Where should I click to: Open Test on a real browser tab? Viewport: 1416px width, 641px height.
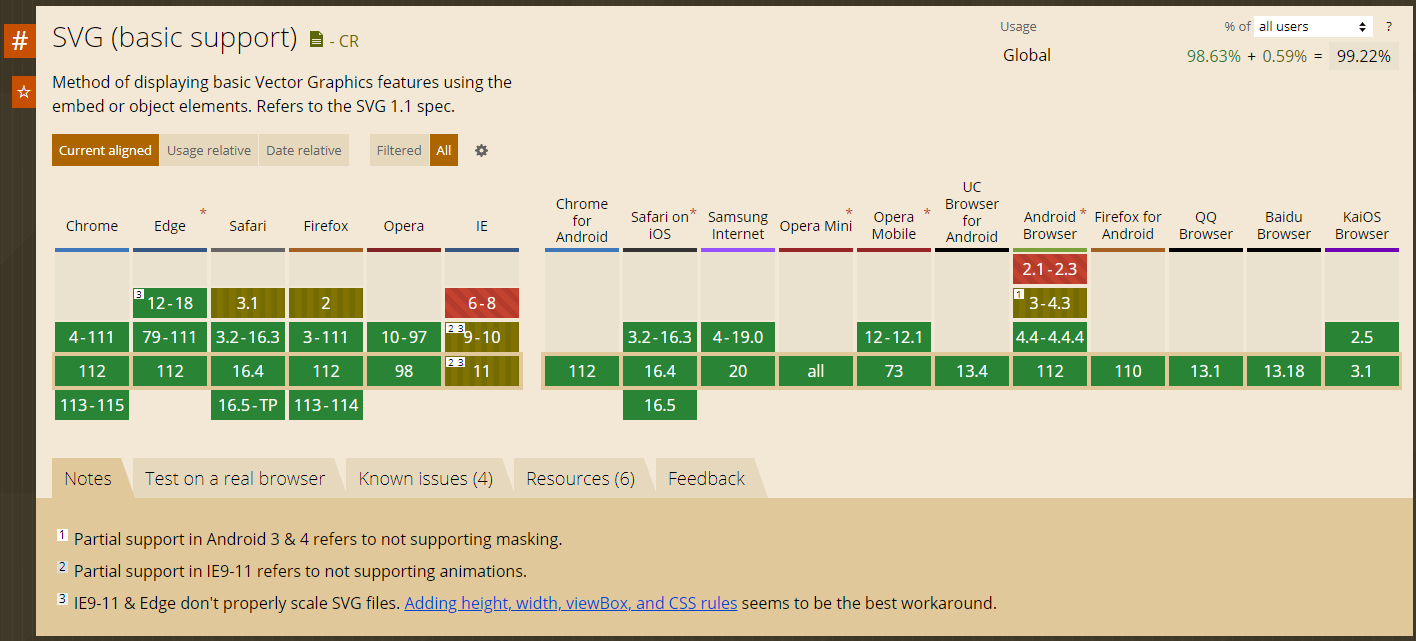click(x=235, y=478)
